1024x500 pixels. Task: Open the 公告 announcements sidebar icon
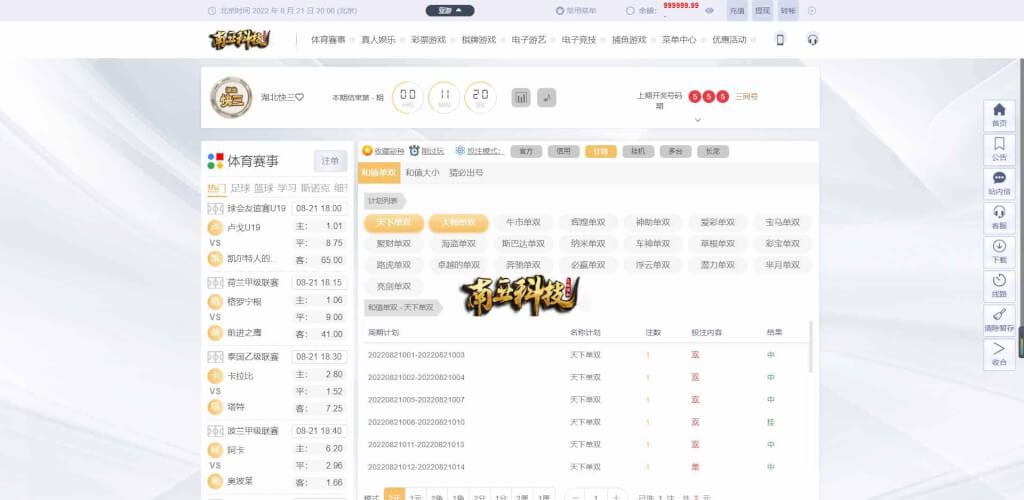pos(999,148)
